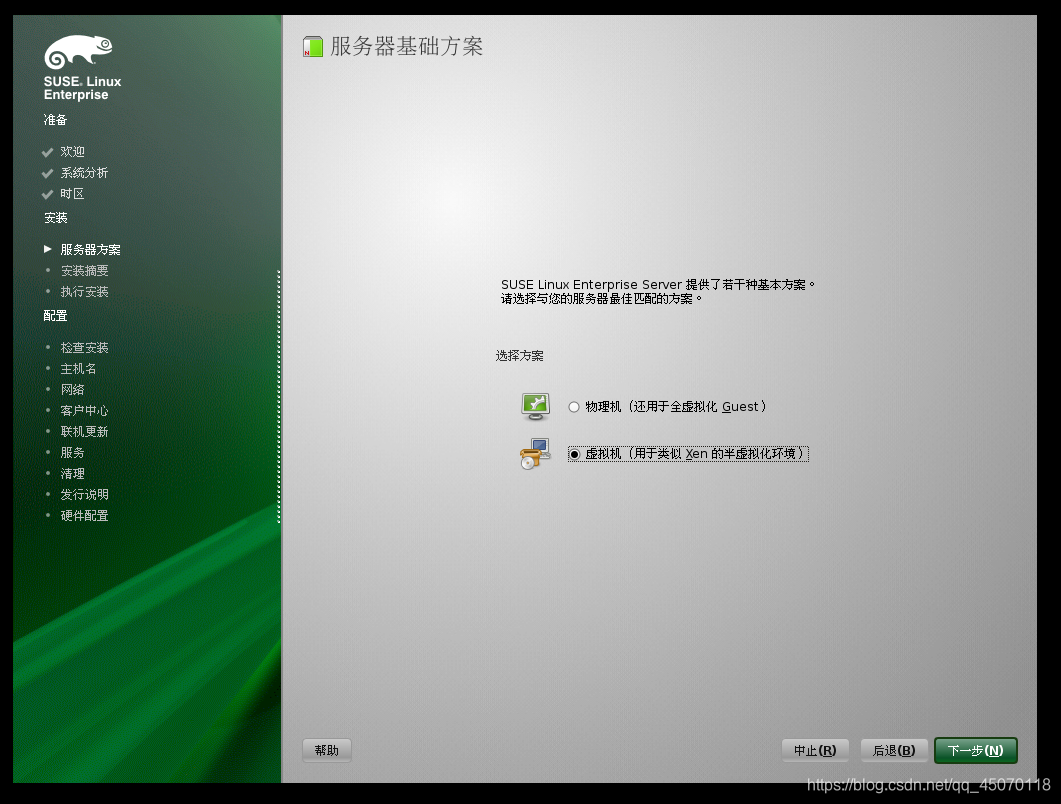Click the physical machine monitor icon
Image resolution: width=1061 pixels, height=804 pixels.
pos(535,406)
